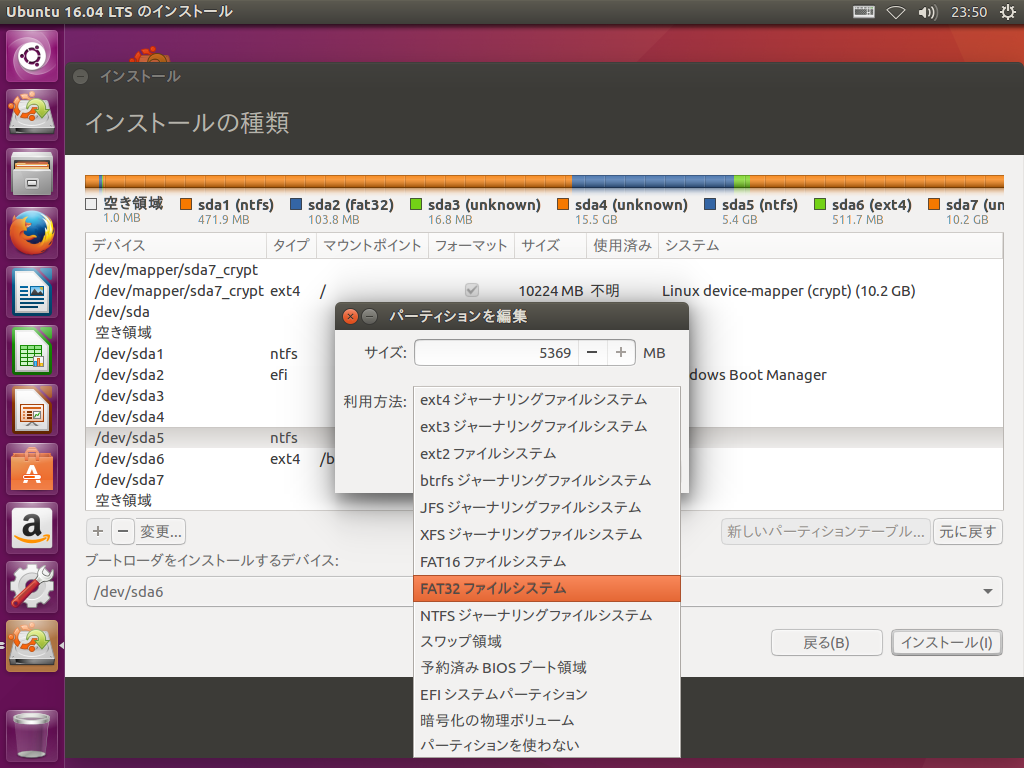The width and height of the screenshot is (1024, 768).
Task: Open LibreOffice Impress from launcher
Action: [x=32, y=410]
